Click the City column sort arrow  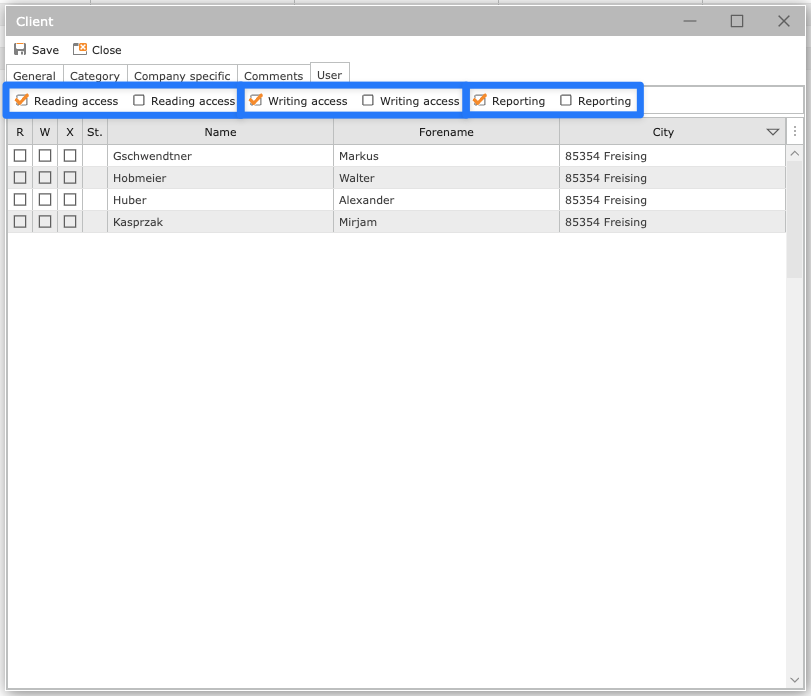772,132
